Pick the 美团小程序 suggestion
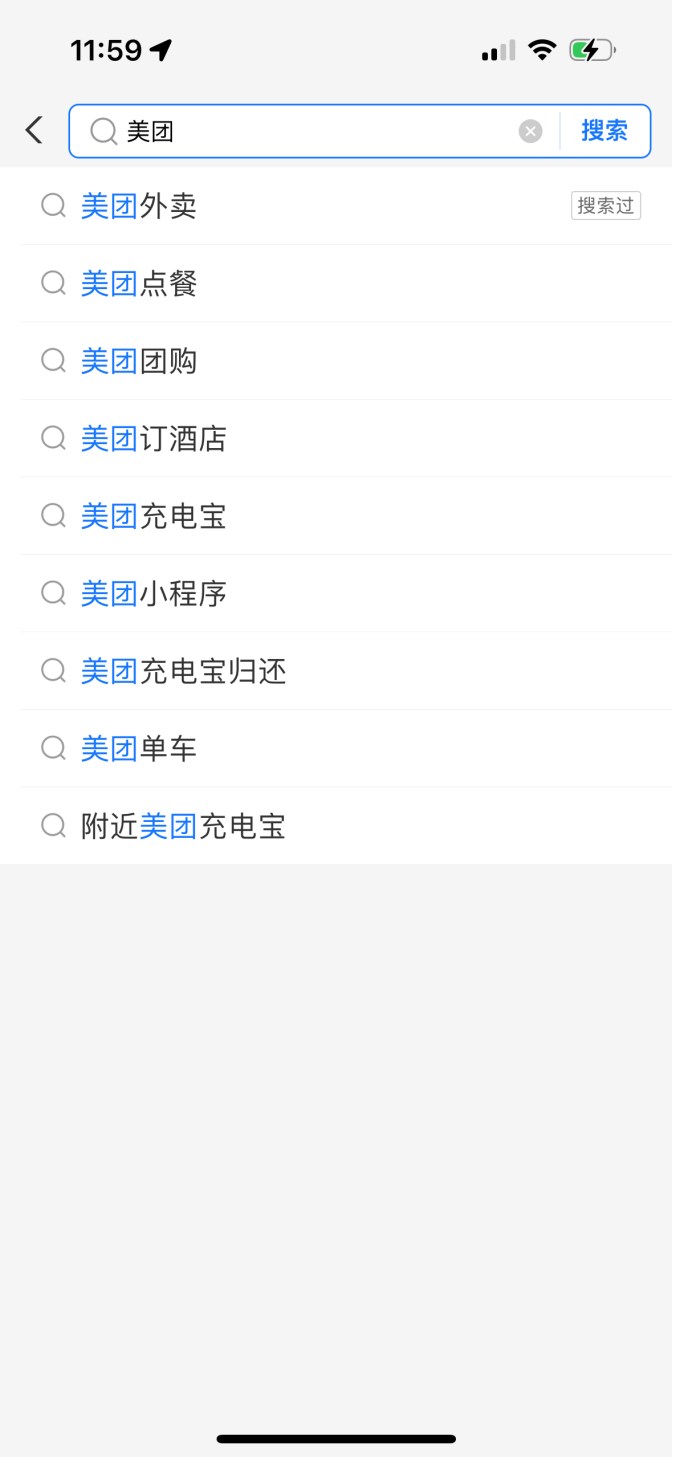Screen dimensions: 673x1457 (154, 594)
